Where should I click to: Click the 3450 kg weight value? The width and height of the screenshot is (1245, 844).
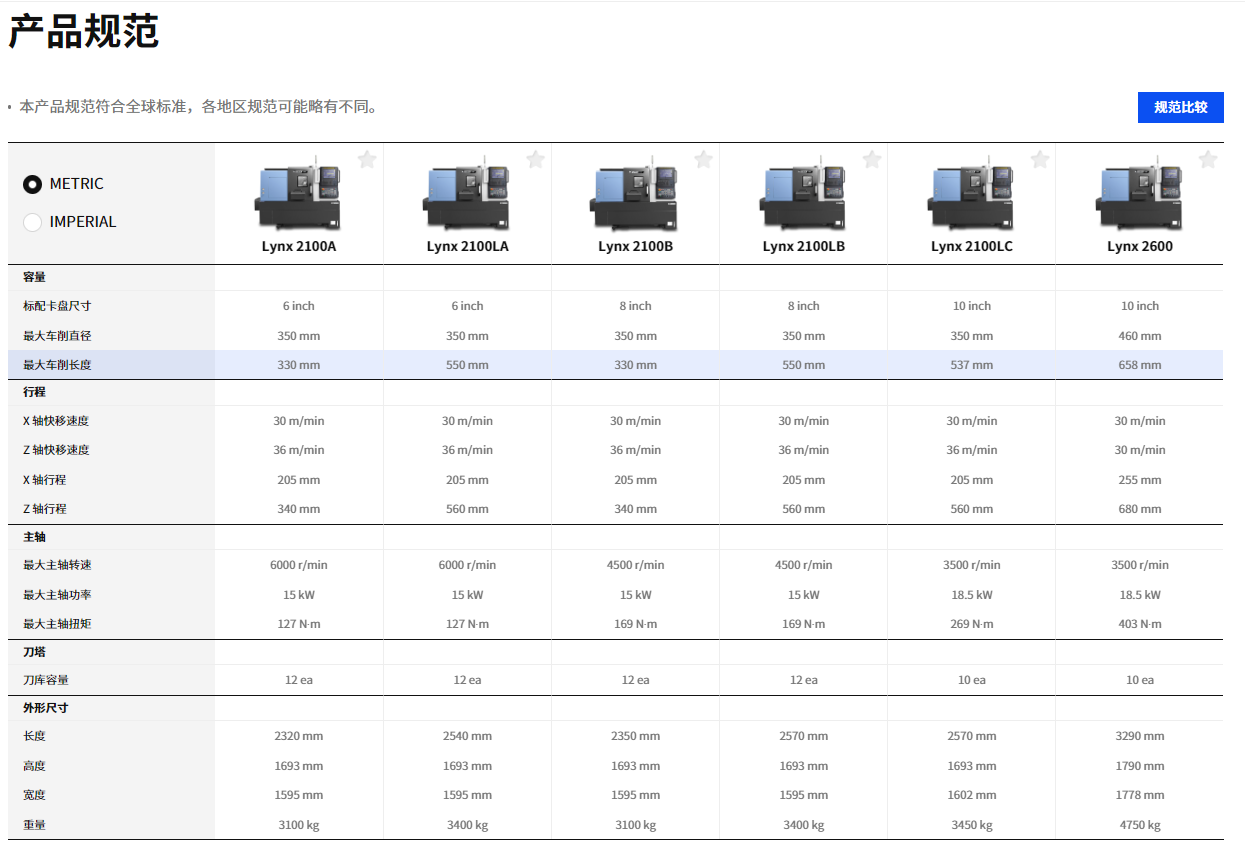(972, 825)
